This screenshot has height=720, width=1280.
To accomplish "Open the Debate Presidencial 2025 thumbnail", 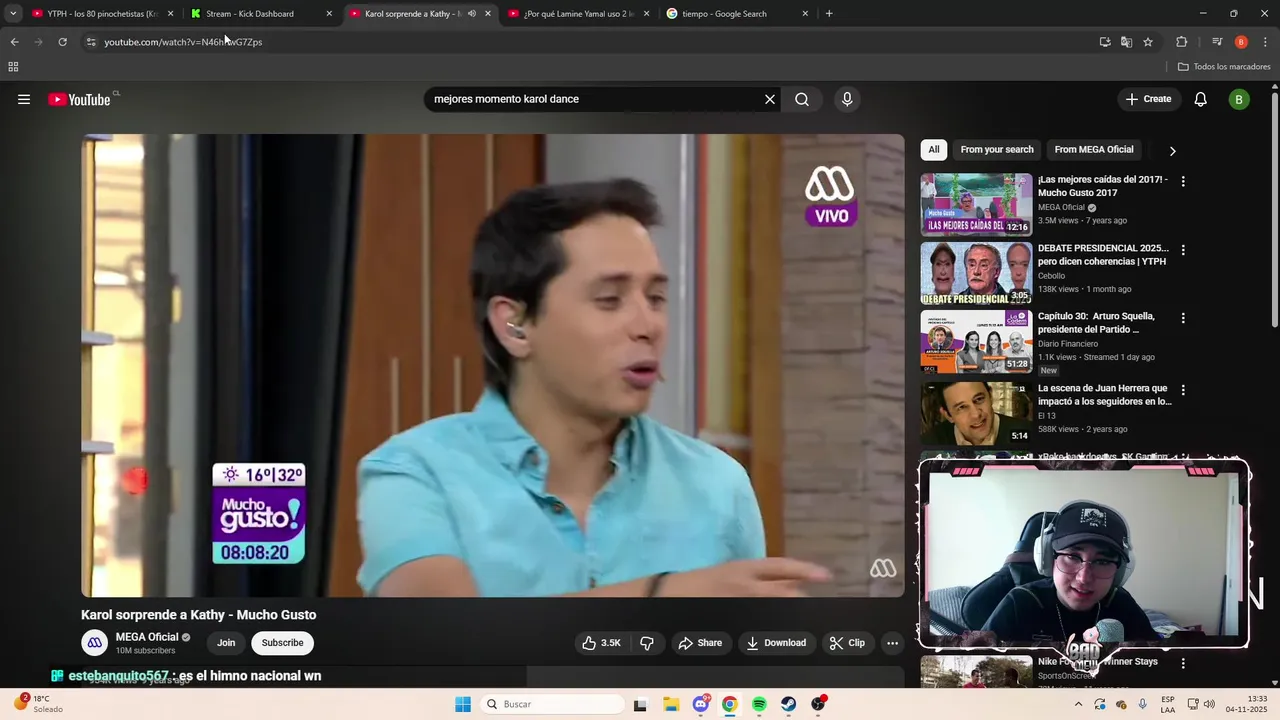I will [x=976, y=273].
